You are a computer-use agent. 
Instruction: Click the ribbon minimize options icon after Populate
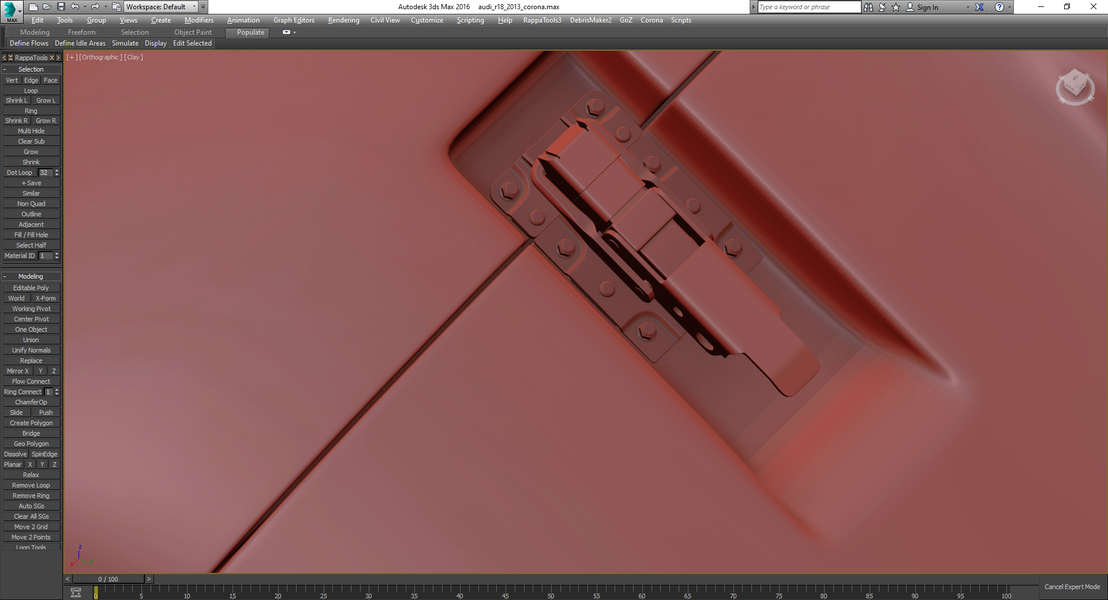pos(286,32)
